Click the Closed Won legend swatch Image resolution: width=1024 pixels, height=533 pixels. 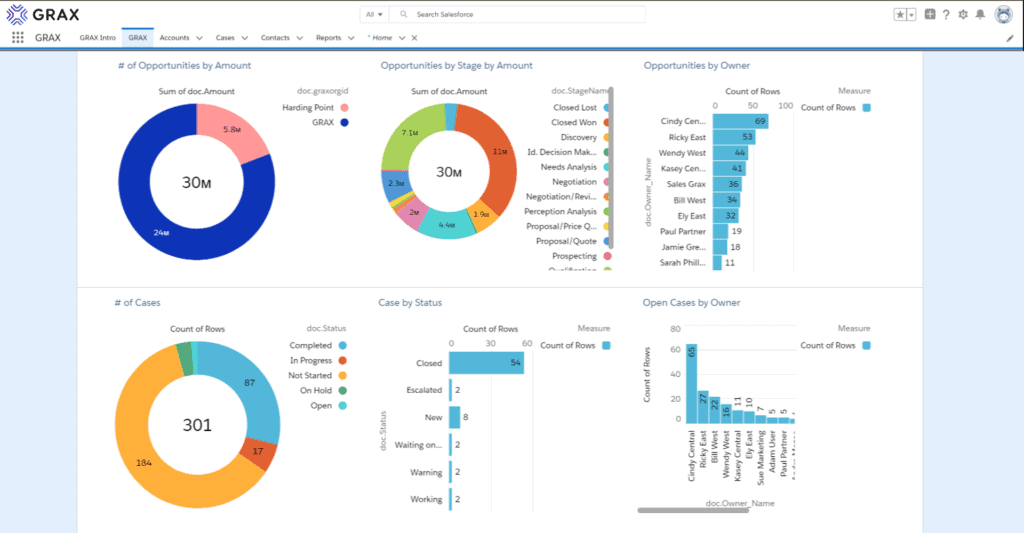click(x=607, y=122)
